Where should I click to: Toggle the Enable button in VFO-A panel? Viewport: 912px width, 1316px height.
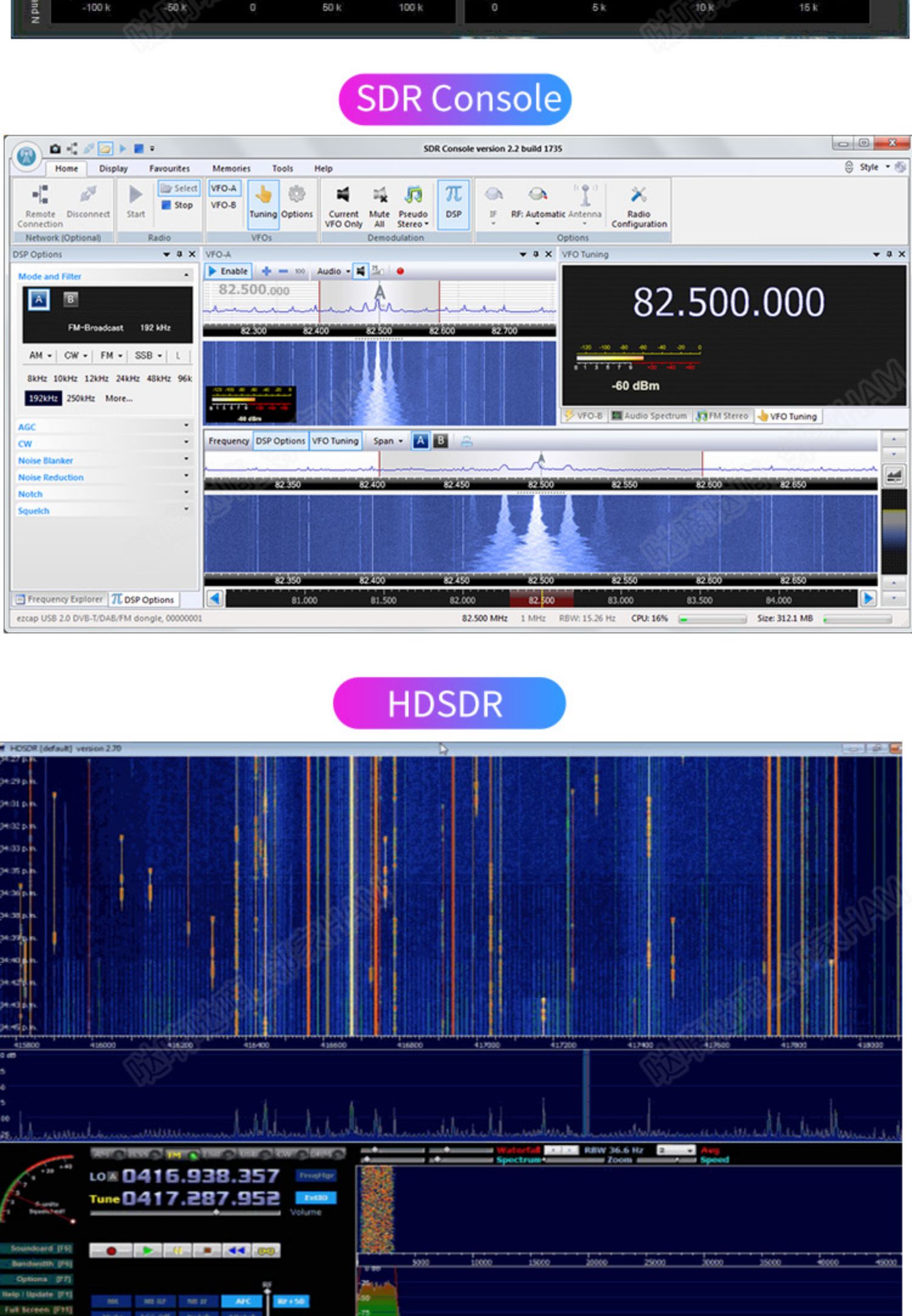229,271
